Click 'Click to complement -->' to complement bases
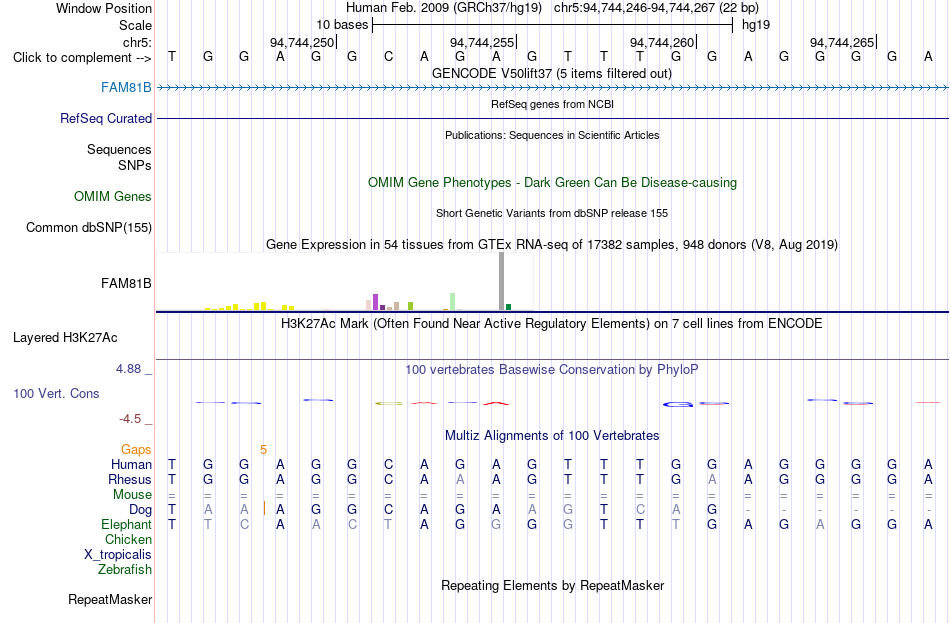 click(82, 58)
